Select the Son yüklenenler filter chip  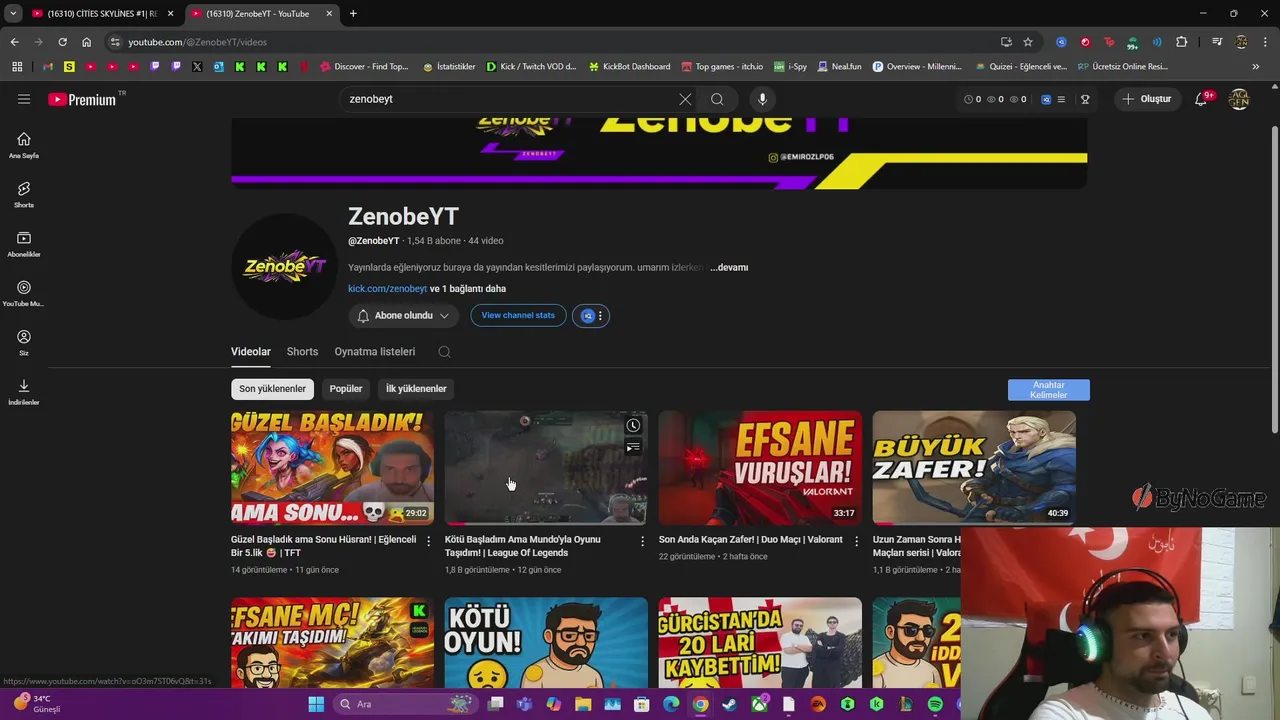[x=272, y=389]
